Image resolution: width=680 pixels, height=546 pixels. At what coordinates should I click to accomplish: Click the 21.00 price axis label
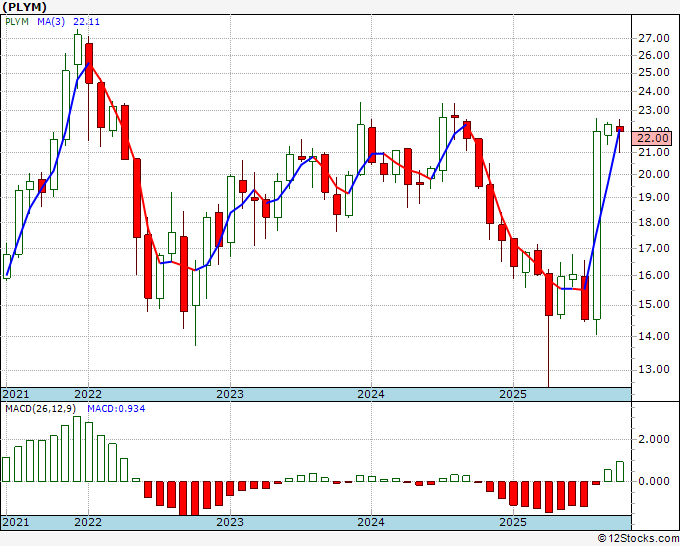pyautogui.click(x=654, y=152)
